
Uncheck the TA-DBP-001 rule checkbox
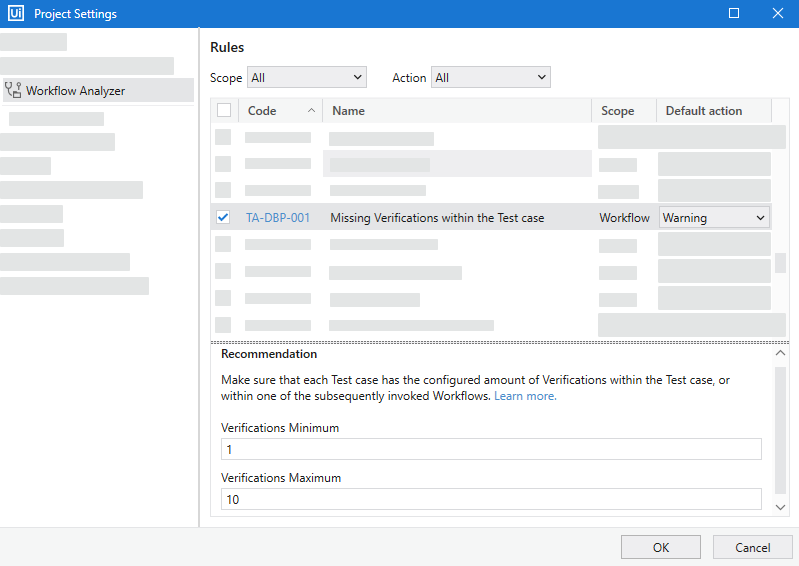tap(223, 217)
